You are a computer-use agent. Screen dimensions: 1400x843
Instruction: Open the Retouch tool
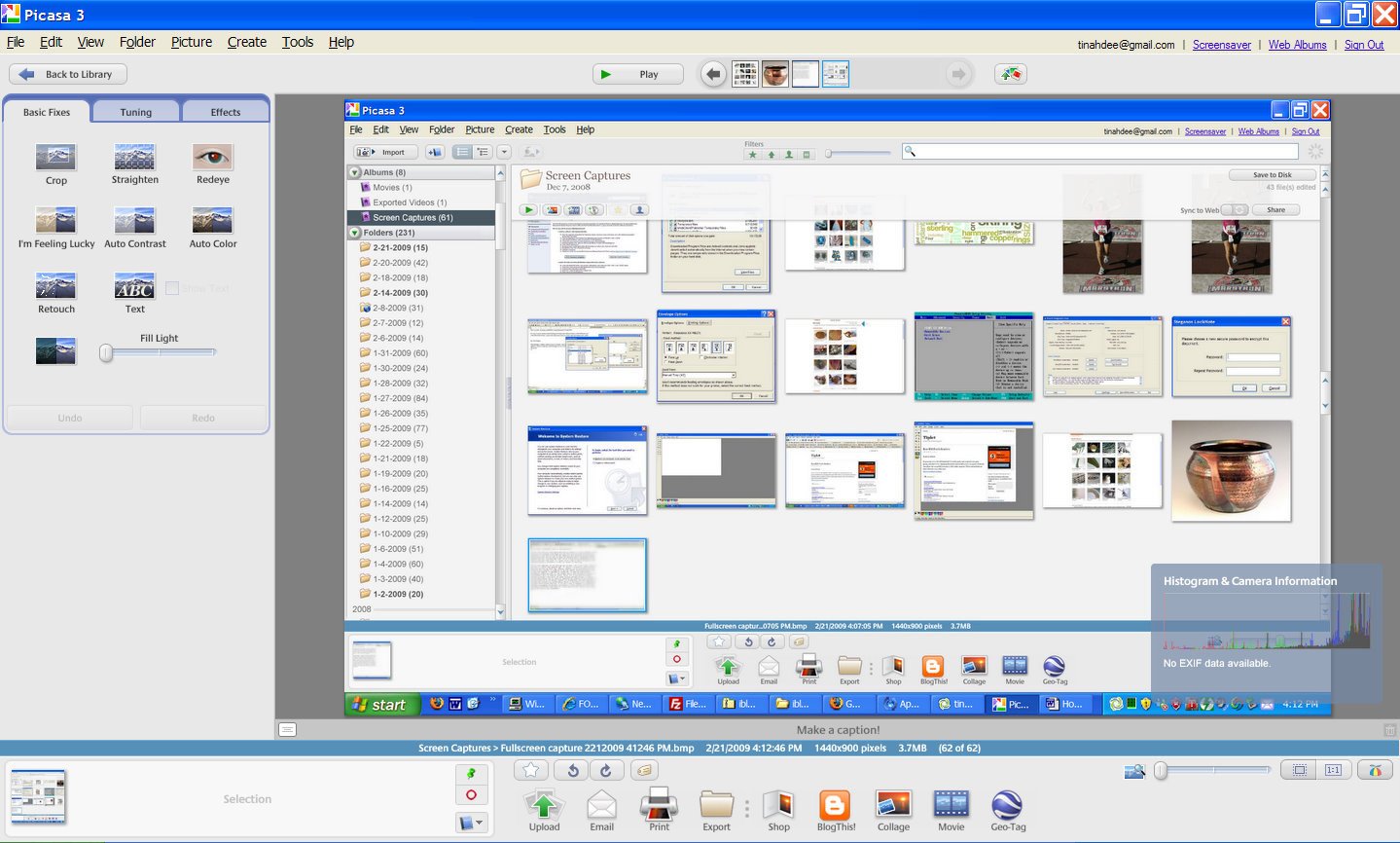tap(55, 292)
